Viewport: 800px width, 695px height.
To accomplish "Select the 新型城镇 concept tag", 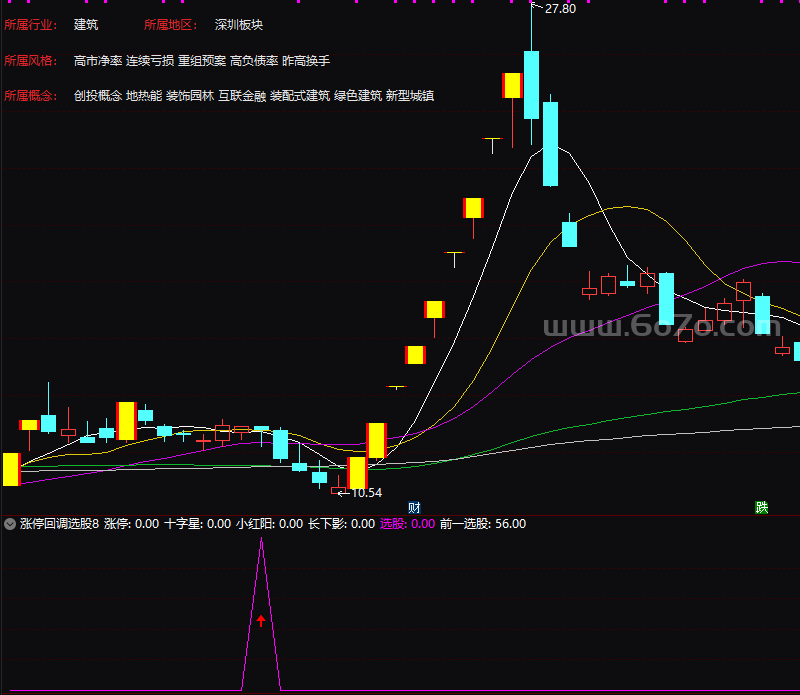I will pos(410,96).
